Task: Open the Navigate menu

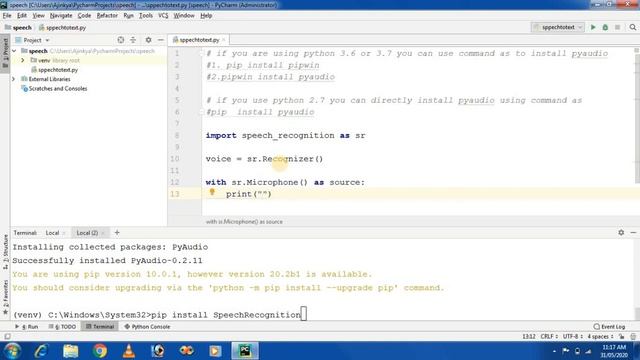Action: 61,16
